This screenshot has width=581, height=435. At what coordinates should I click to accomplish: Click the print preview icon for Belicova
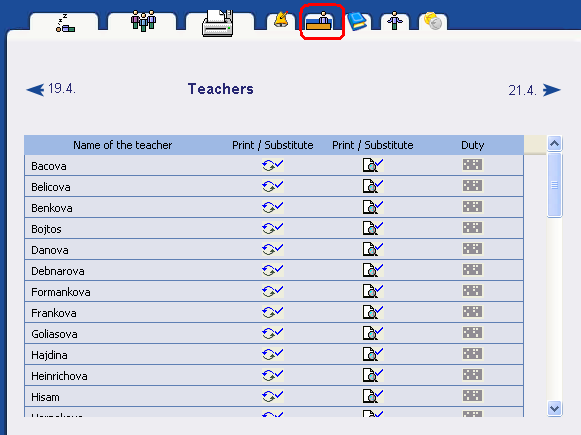(372, 186)
